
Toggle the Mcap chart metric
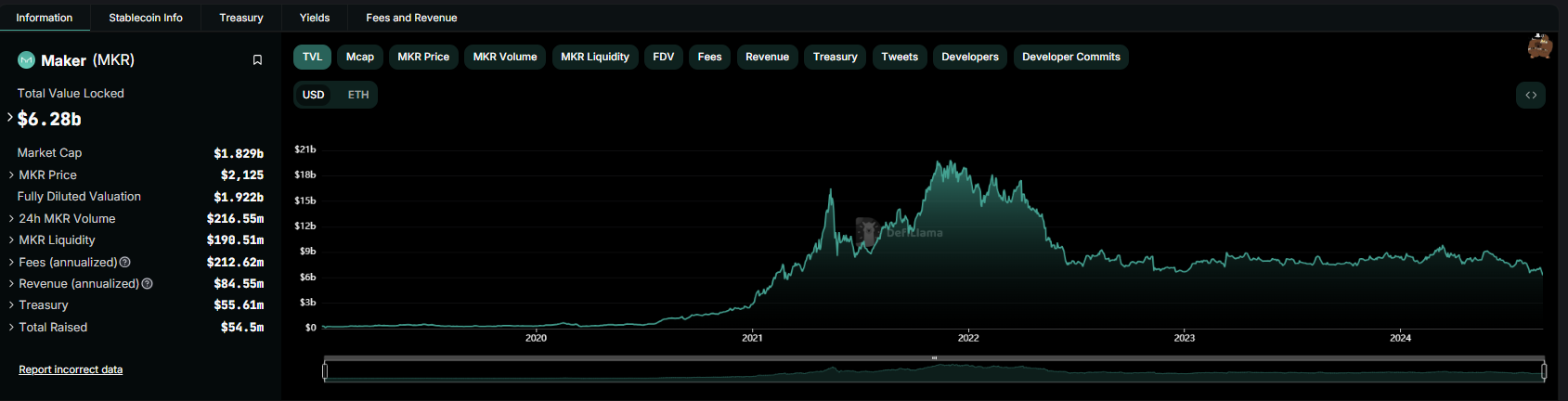(360, 57)
